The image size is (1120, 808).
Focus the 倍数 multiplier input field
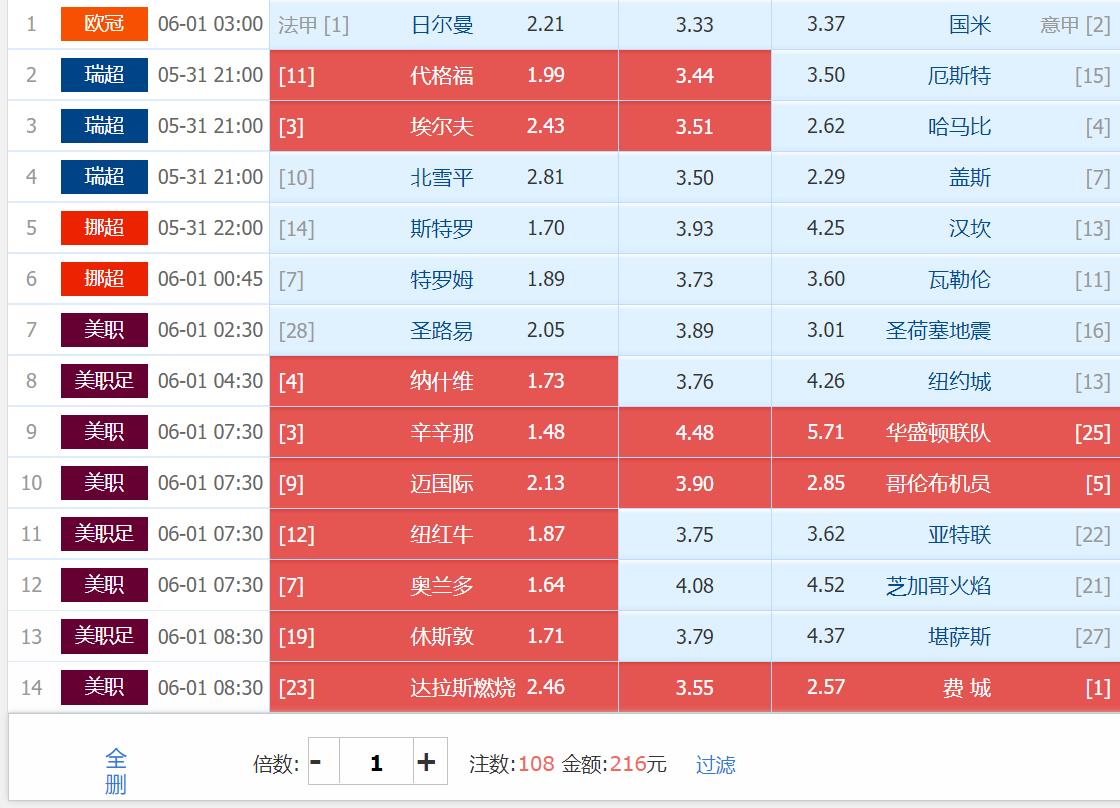coord(376,762)
